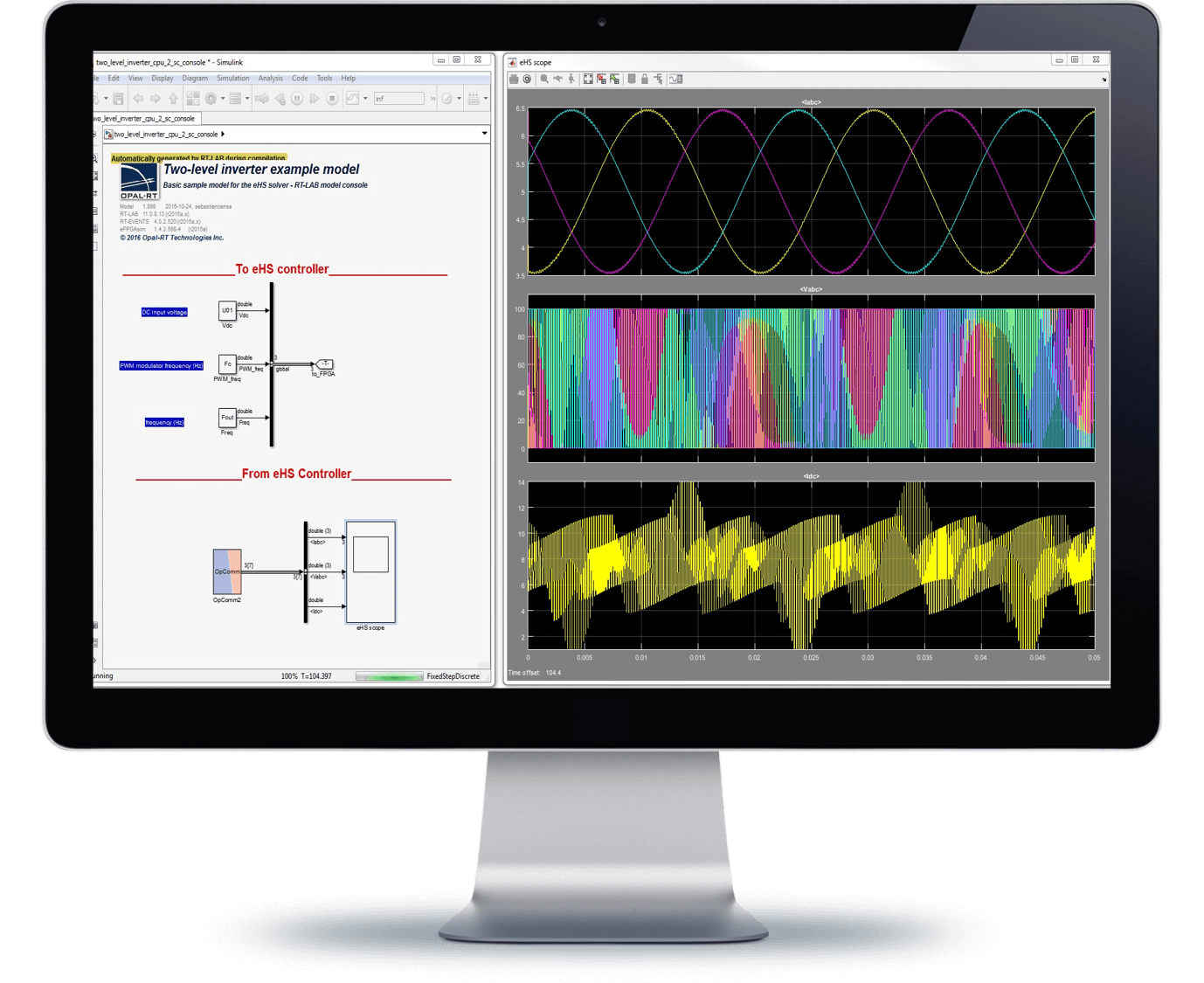This screenshot has height=983, width=1204.
Task: Click the FixedStepDiscrete solver status link
Action: tap(453, 676)
